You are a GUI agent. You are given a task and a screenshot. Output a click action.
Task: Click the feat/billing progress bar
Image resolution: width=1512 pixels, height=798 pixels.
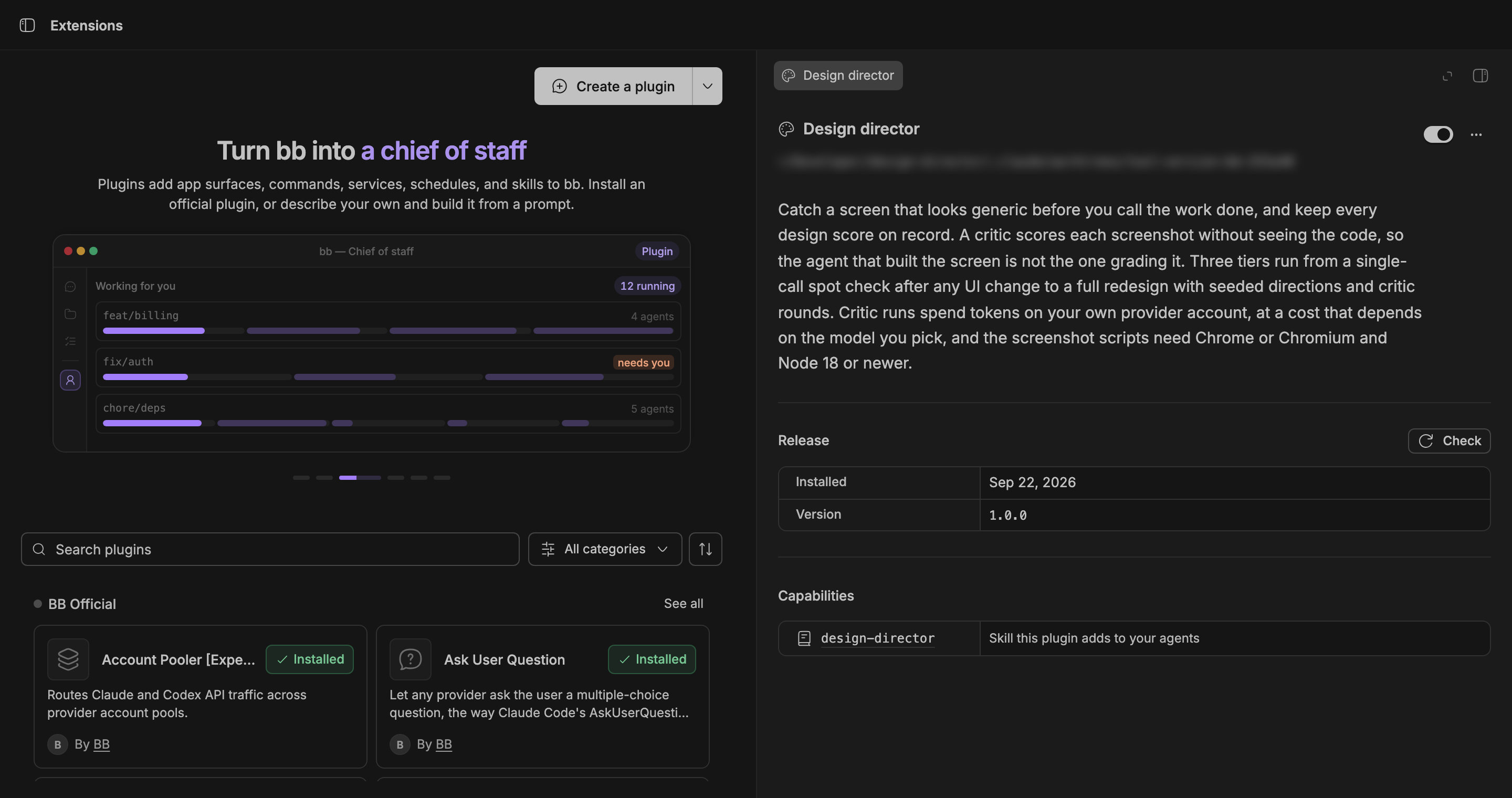[x=388, y=331]
